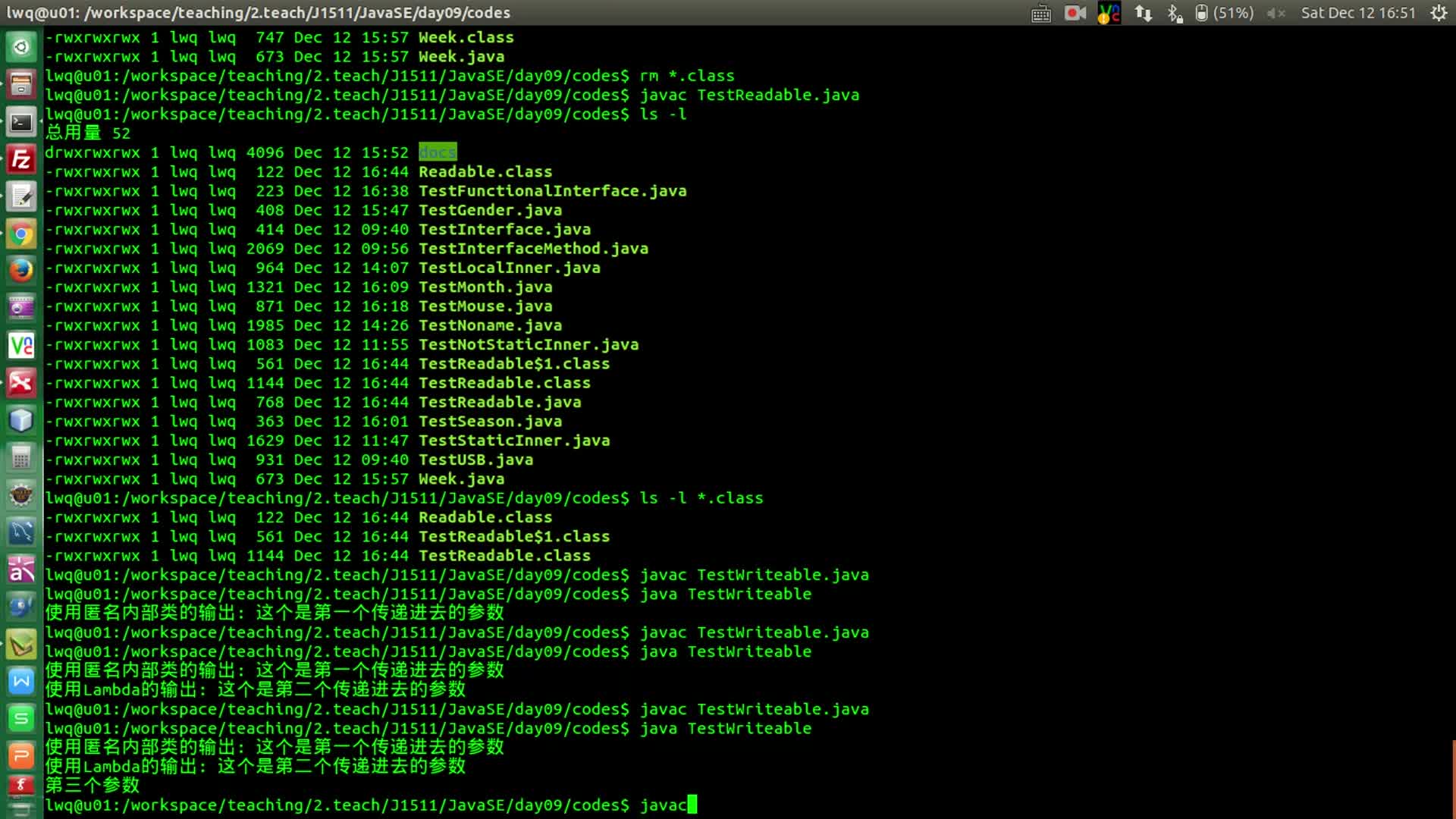Open FileZilla from the launcher

coord(20,159)
